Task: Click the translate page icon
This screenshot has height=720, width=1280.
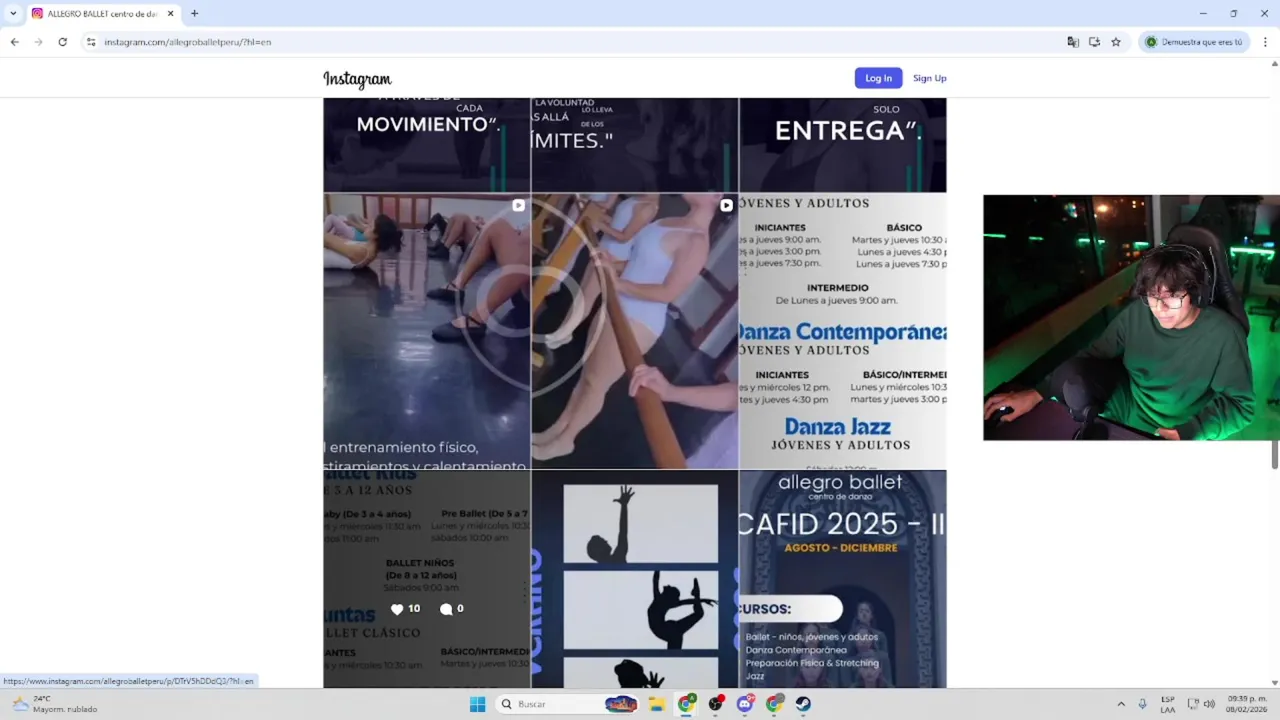Action: 1073,42
